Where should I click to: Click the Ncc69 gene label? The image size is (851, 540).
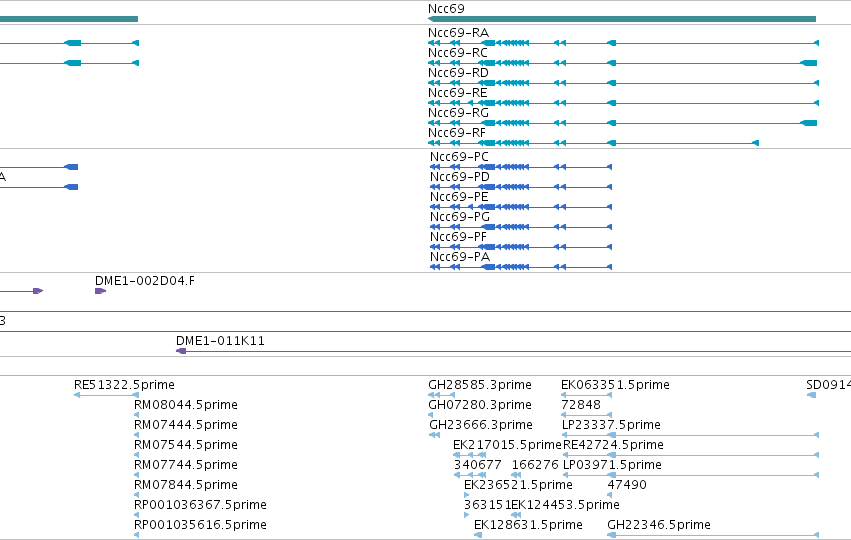tap(446, 9)
